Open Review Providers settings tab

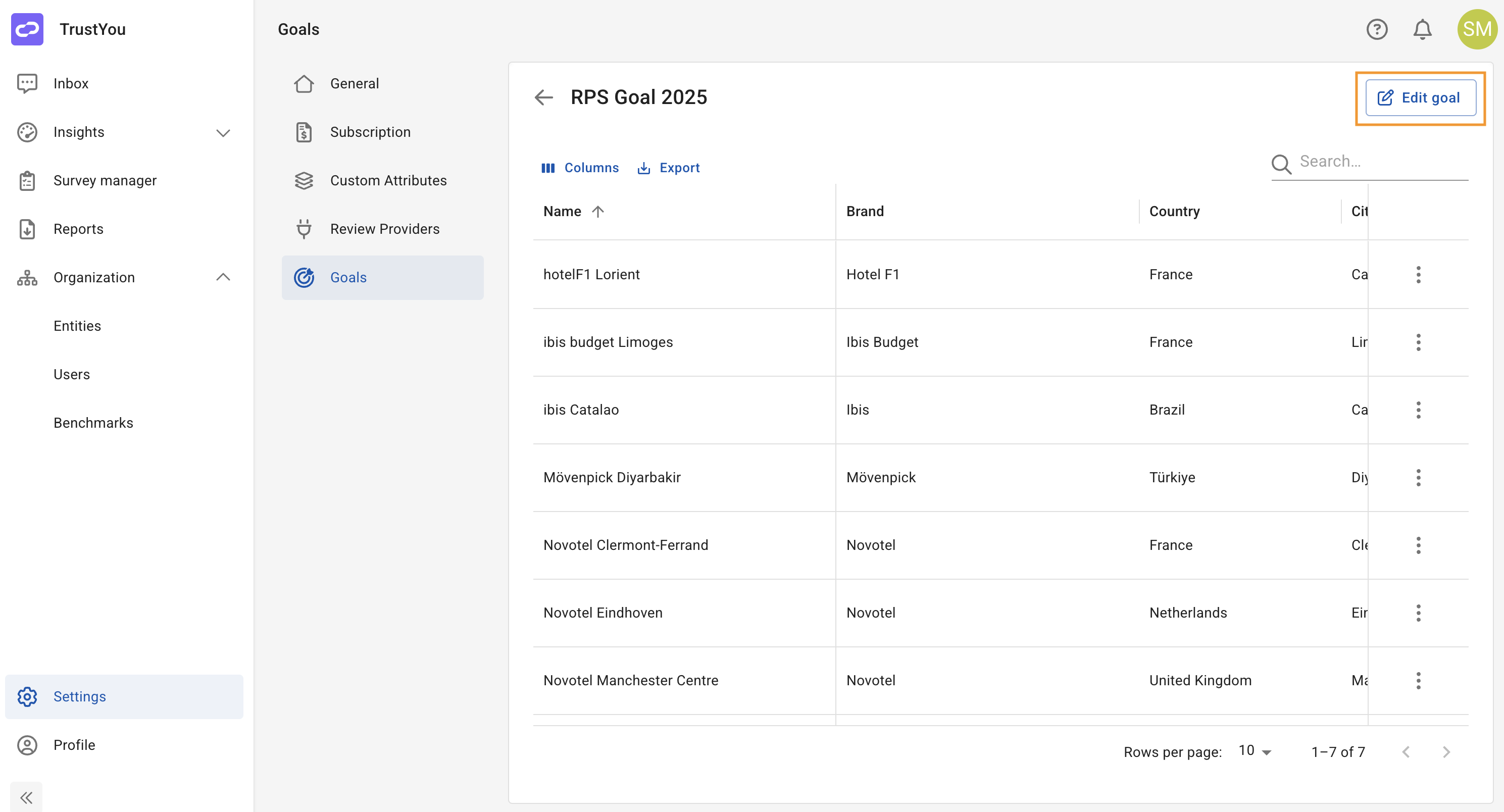pyautogui.click(x=384, y=229)
